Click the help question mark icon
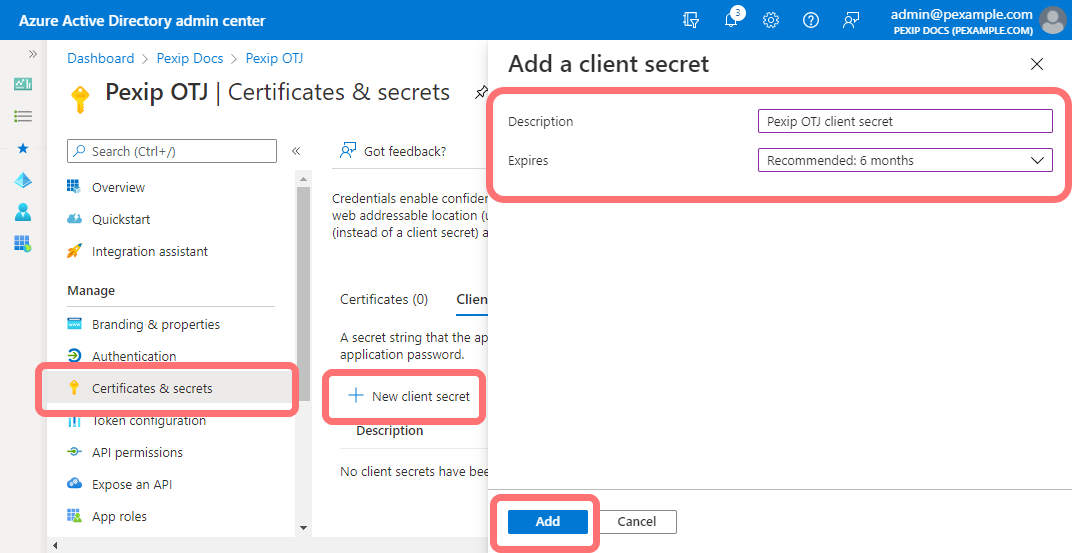This screenshot has width=1072, height=553. 811,20
